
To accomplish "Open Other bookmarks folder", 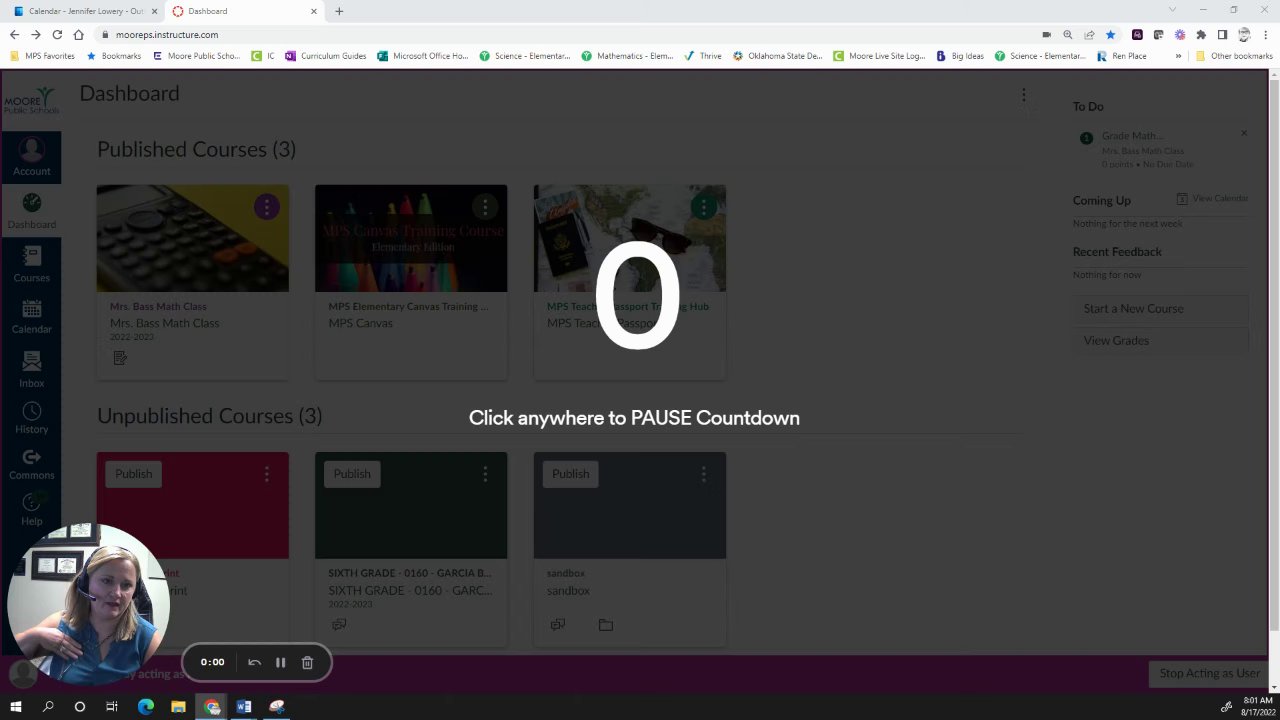I will click(x=1234, y=56).
